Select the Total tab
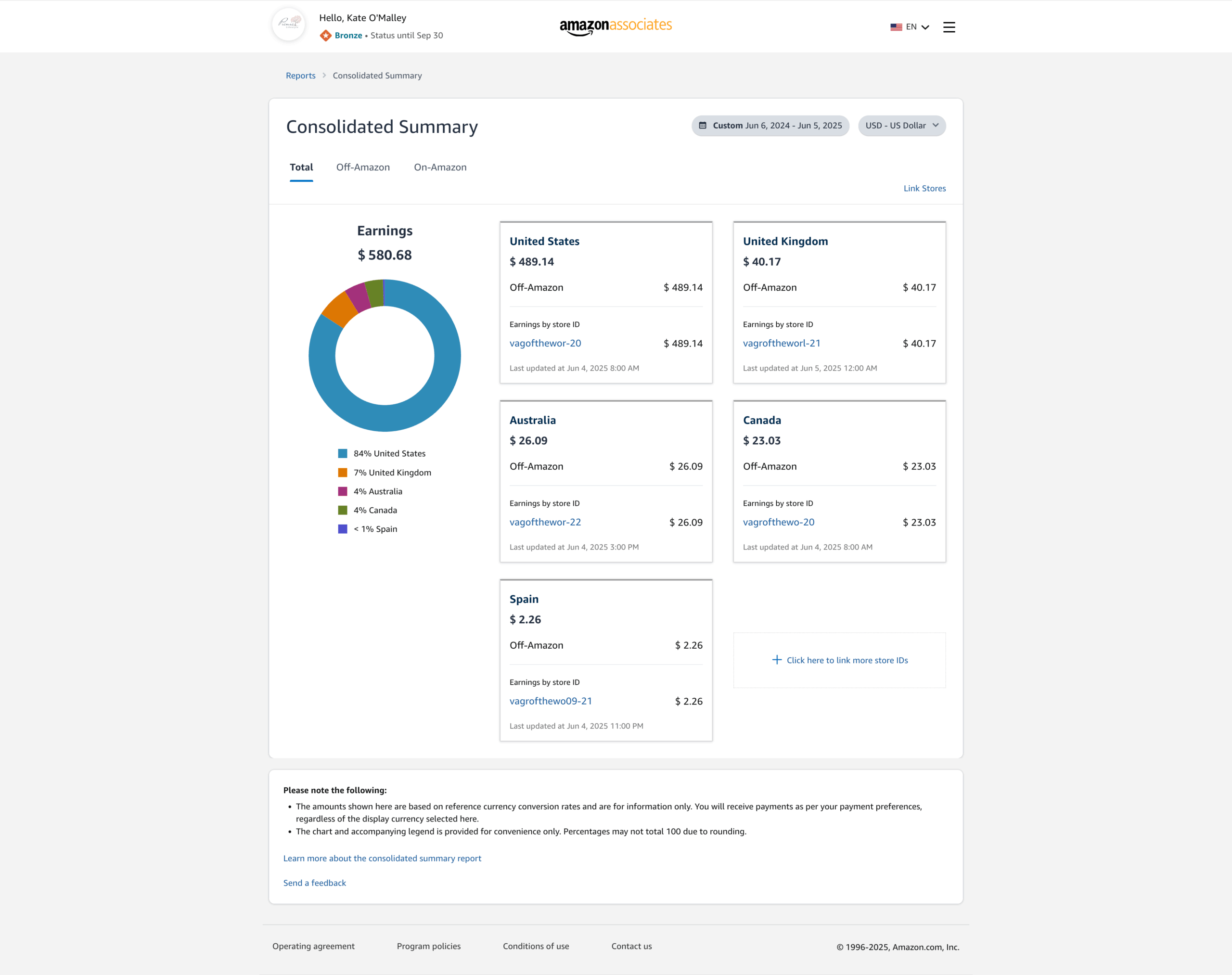The width and height of the screenshot is (1232, 975). click(x=301, y=167)
